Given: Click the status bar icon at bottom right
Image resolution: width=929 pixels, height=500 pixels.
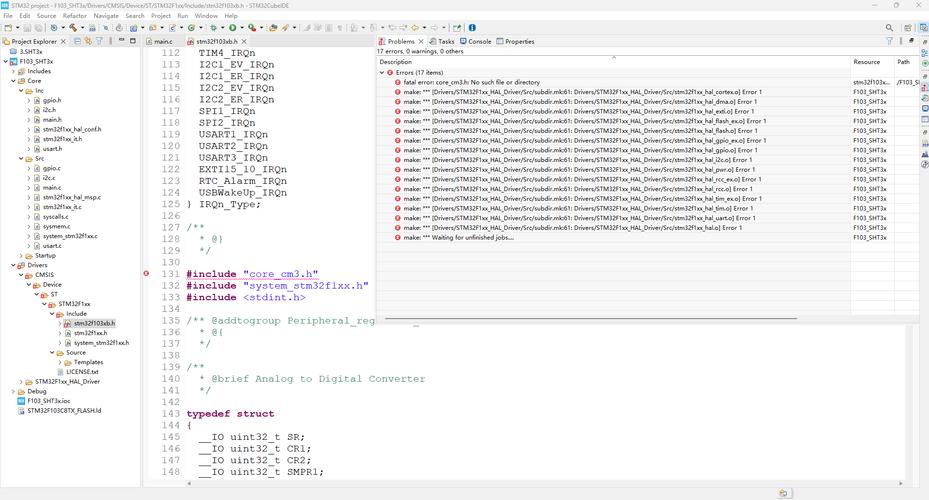Looking at the screenshot, I should (x=783, y=493).
